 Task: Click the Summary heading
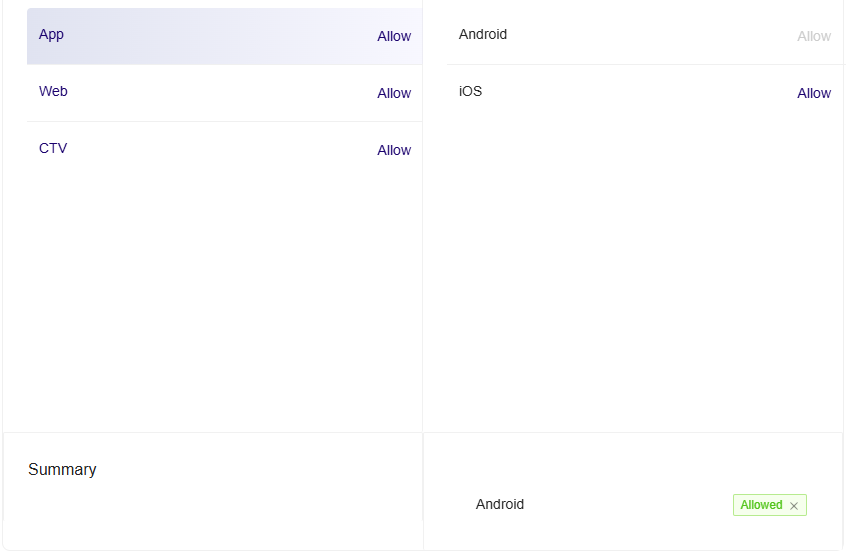click(x=62, y=470)
